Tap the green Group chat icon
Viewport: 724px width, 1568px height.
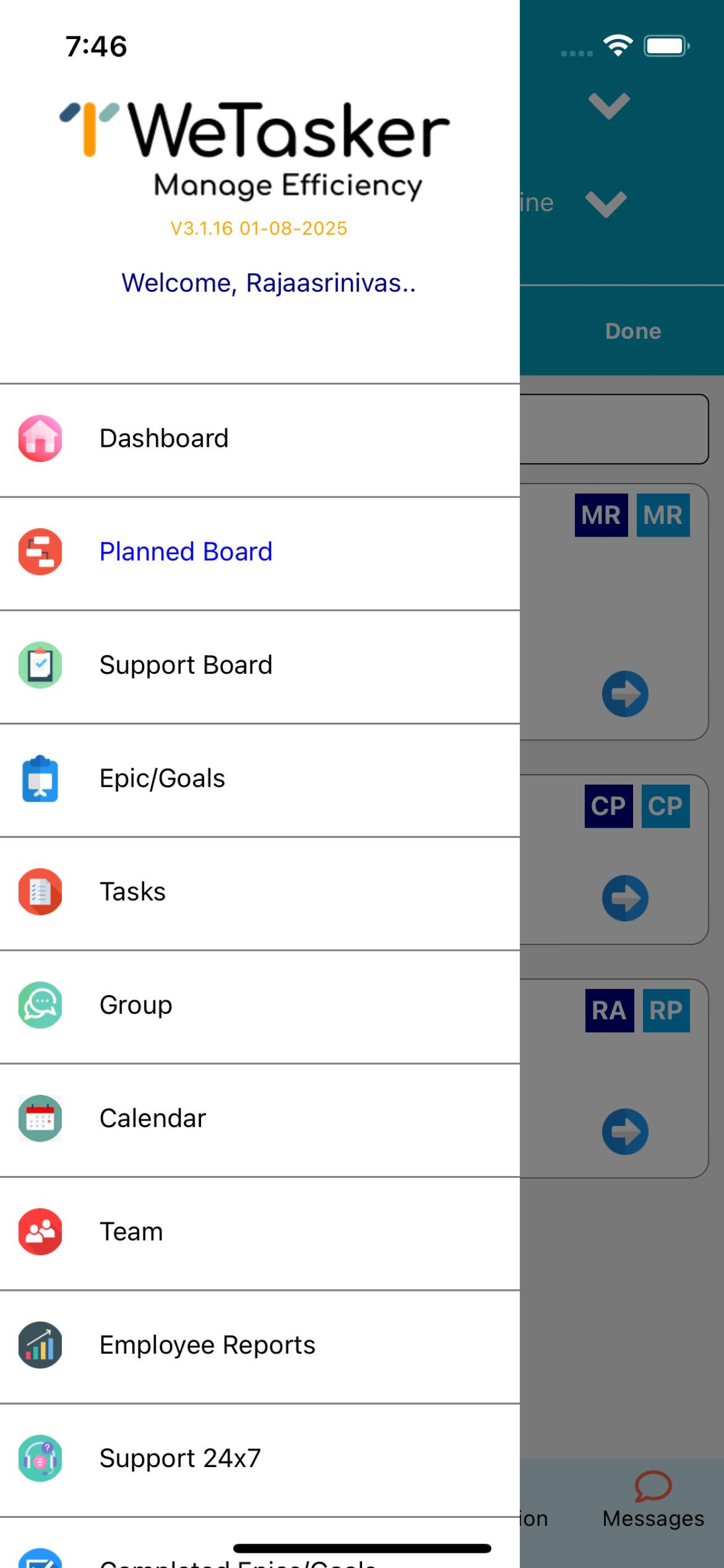40,1005
